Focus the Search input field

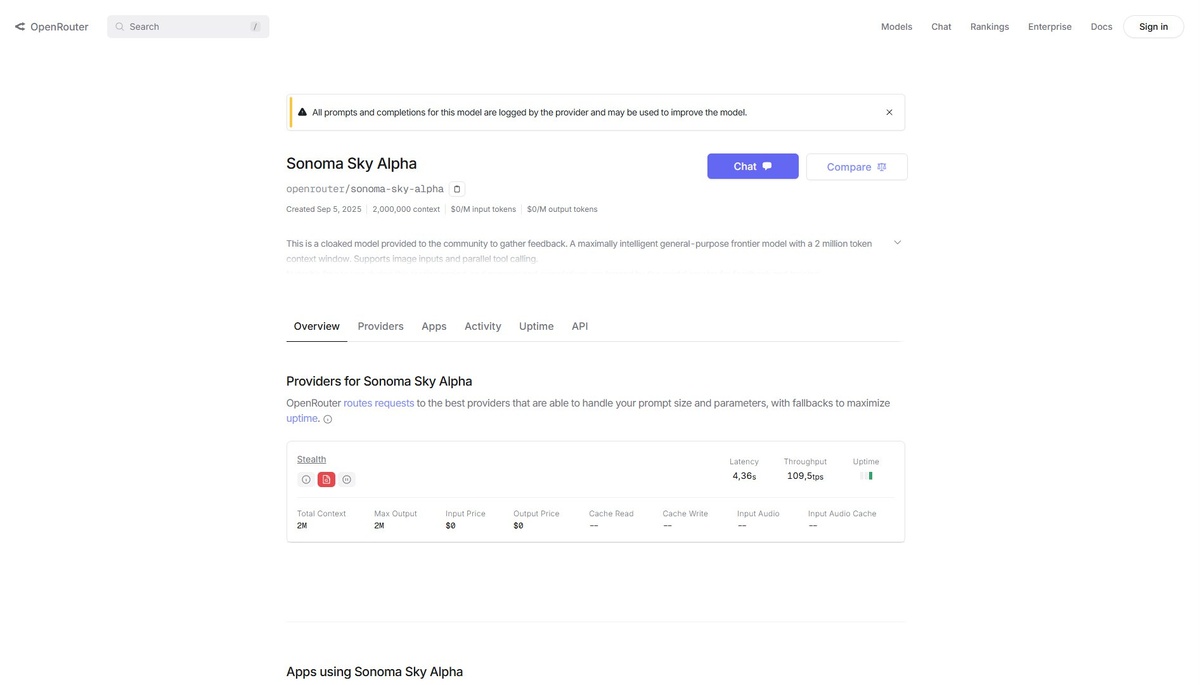[x=188, y=27]
